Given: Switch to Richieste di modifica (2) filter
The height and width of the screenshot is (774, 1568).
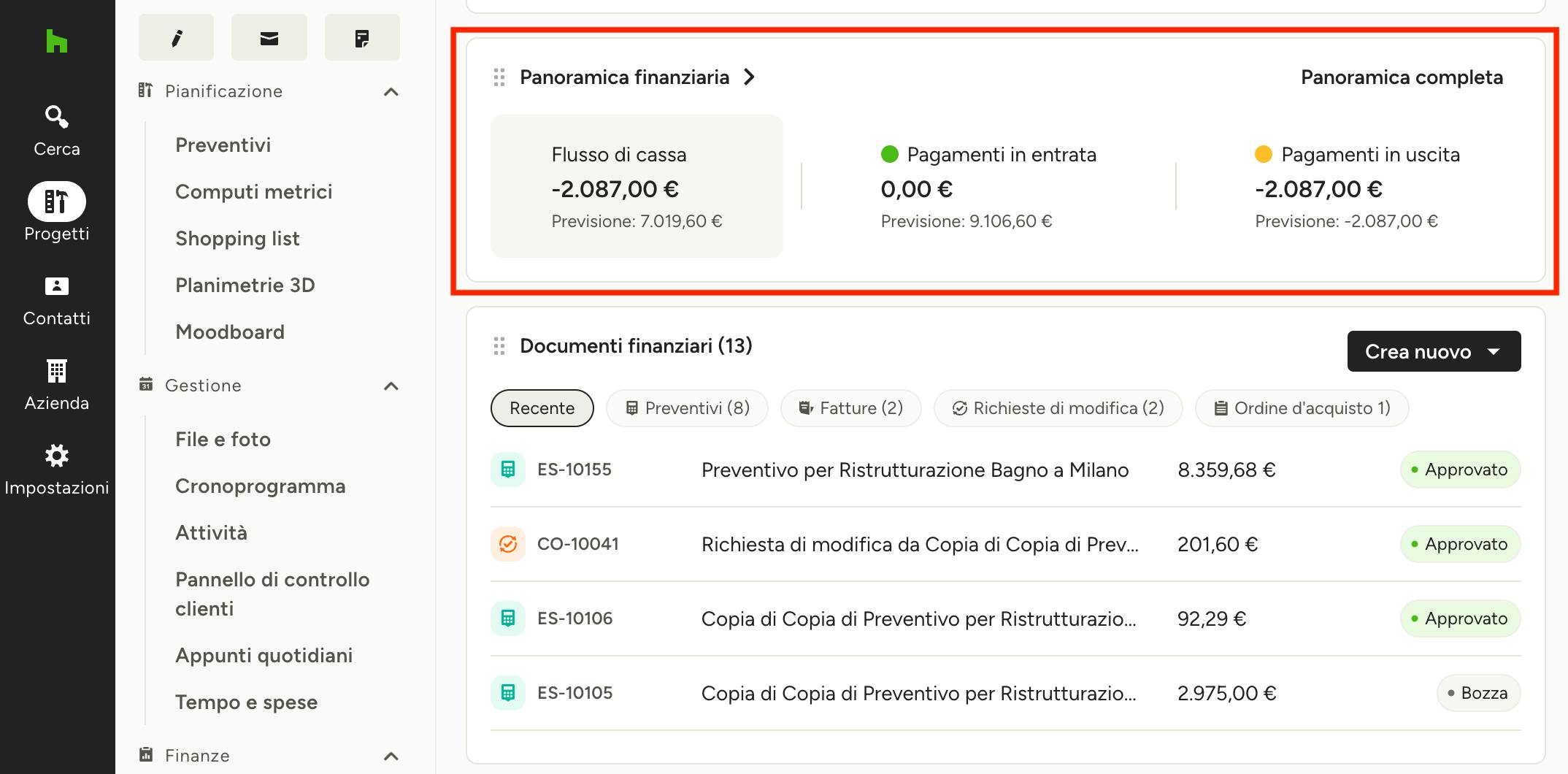Looking at the screenshot, I should click(1058, 408).
